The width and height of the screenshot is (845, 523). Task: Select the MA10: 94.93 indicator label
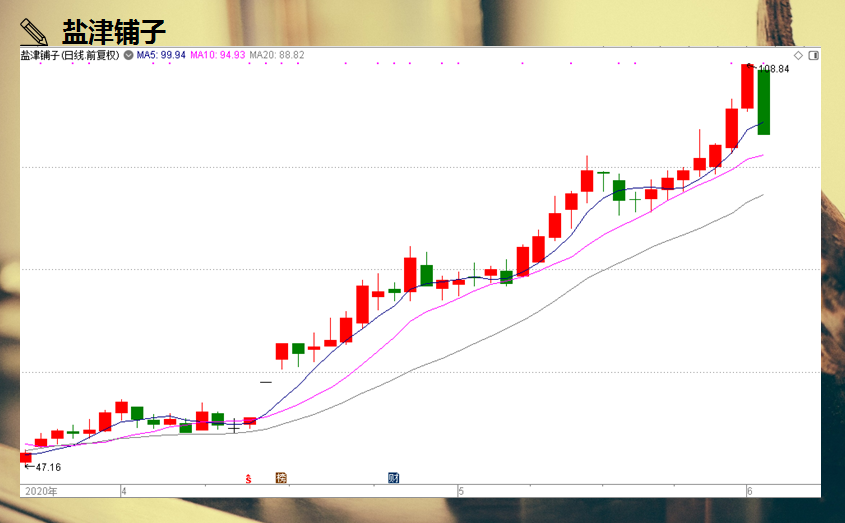(217, 55)
